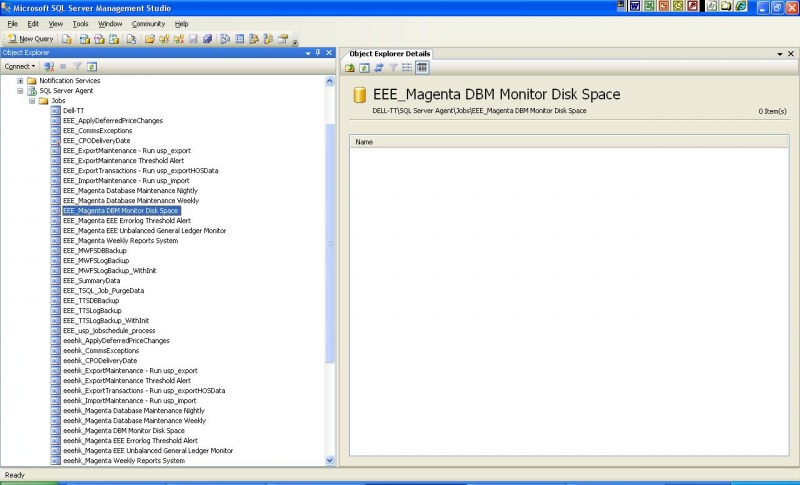Collapse the Jobs folder
The image size is (800, 485).
click(32, 101)
